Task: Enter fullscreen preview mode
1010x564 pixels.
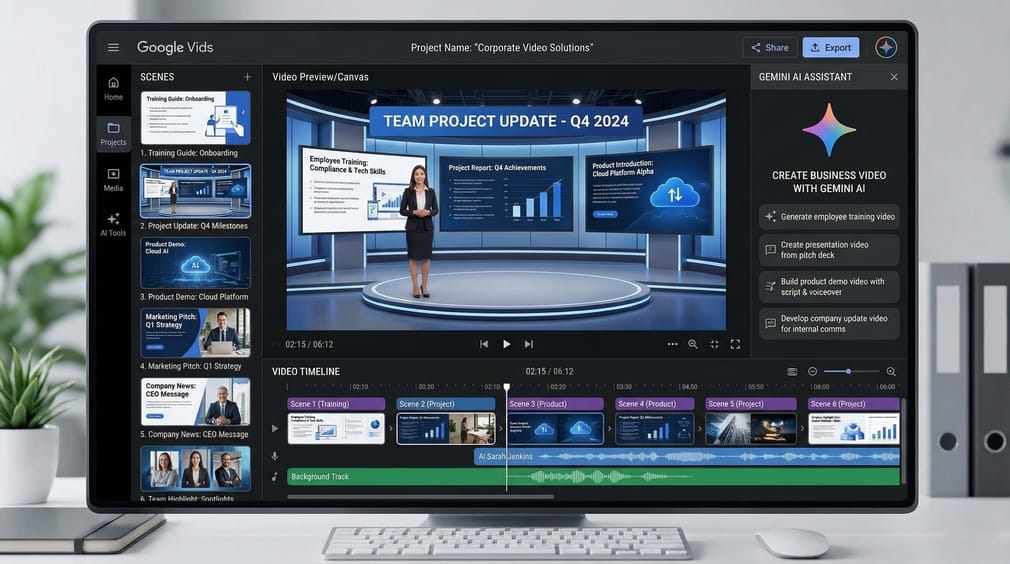Action: 735,344
